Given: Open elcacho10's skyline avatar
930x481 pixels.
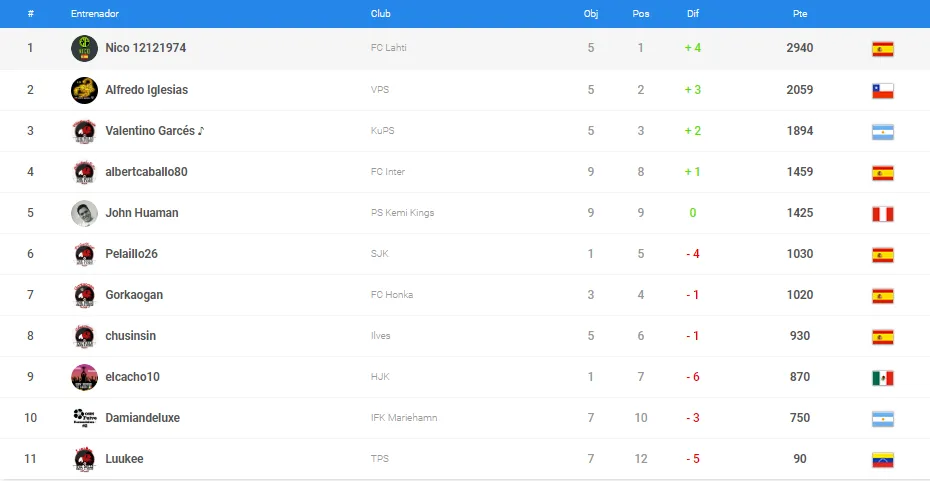Looking at the screenshot, I should (84, 377).
